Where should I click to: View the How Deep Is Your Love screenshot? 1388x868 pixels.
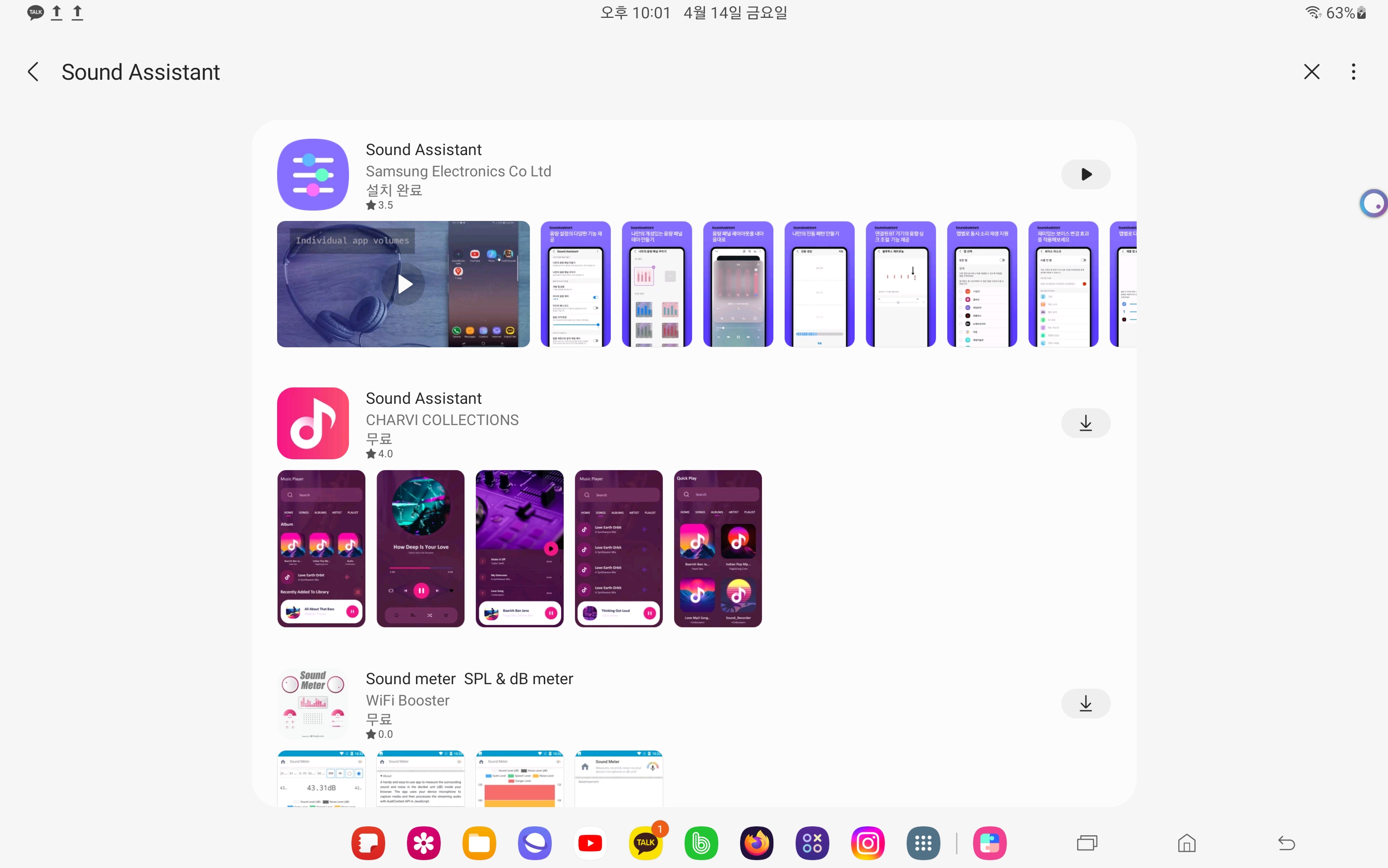pyautogui.click(x=420, y=548)
